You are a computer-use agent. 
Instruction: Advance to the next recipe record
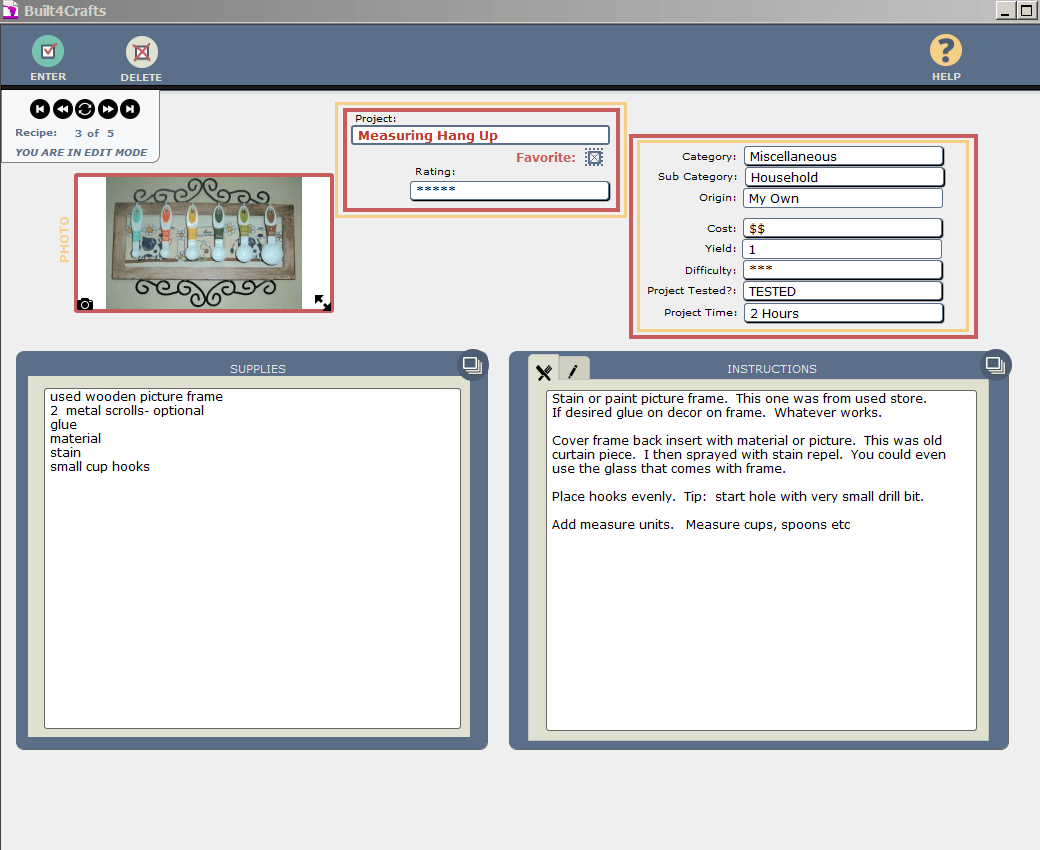pos(108,109)
